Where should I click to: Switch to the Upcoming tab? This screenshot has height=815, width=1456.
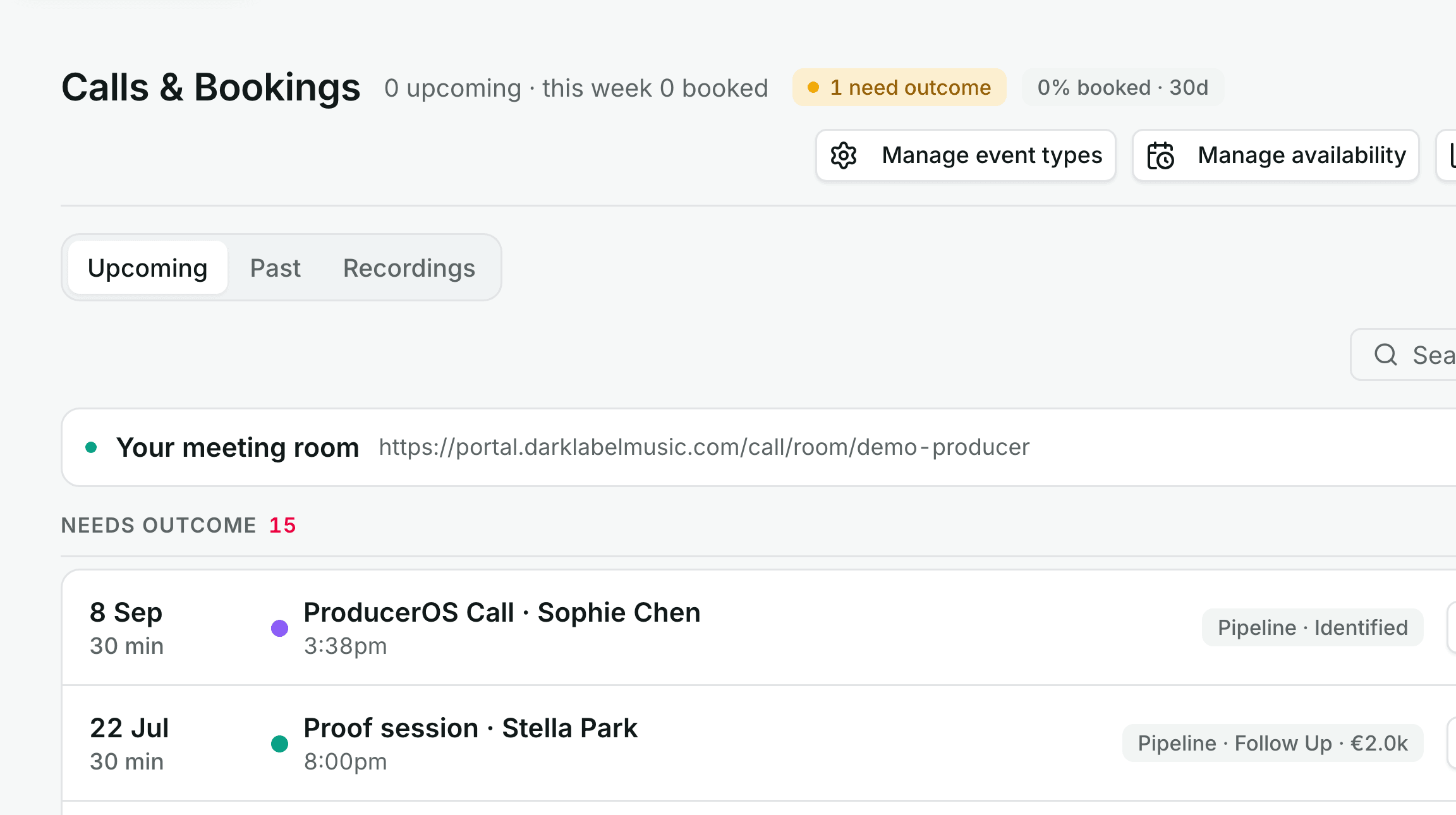point(148,267)
